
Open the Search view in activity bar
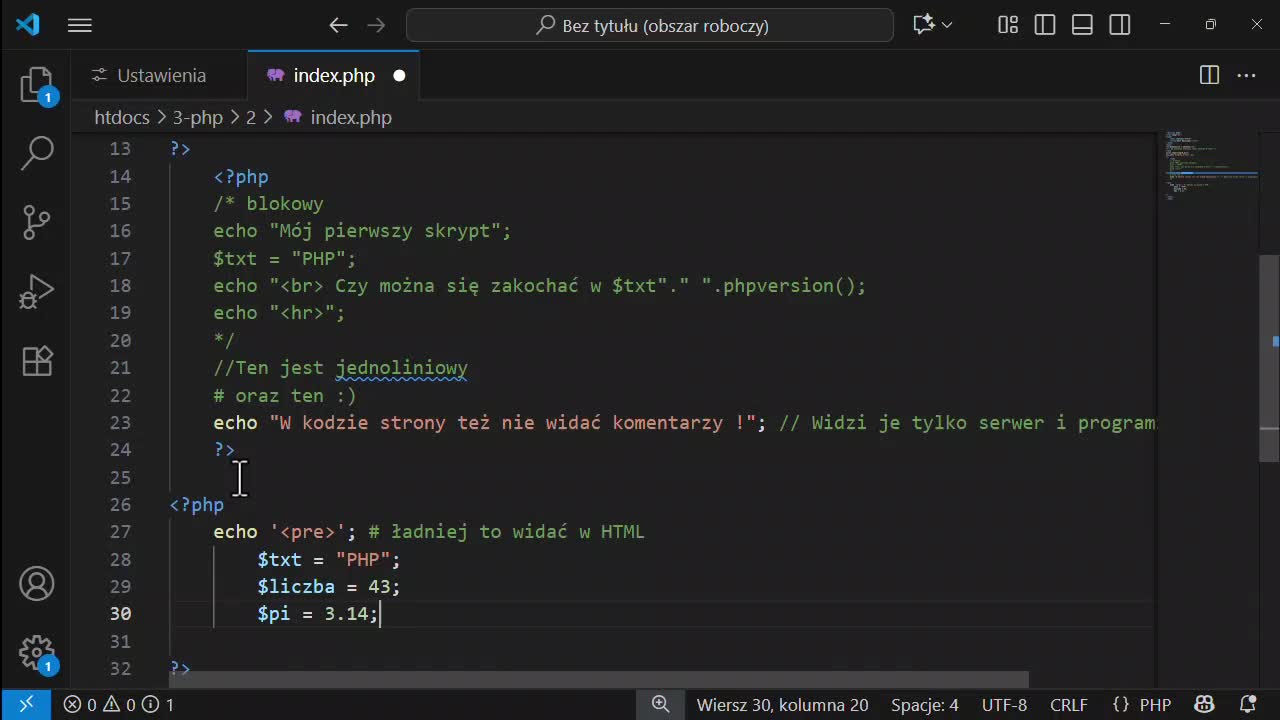pyautogui.click(x=37, y=153)
